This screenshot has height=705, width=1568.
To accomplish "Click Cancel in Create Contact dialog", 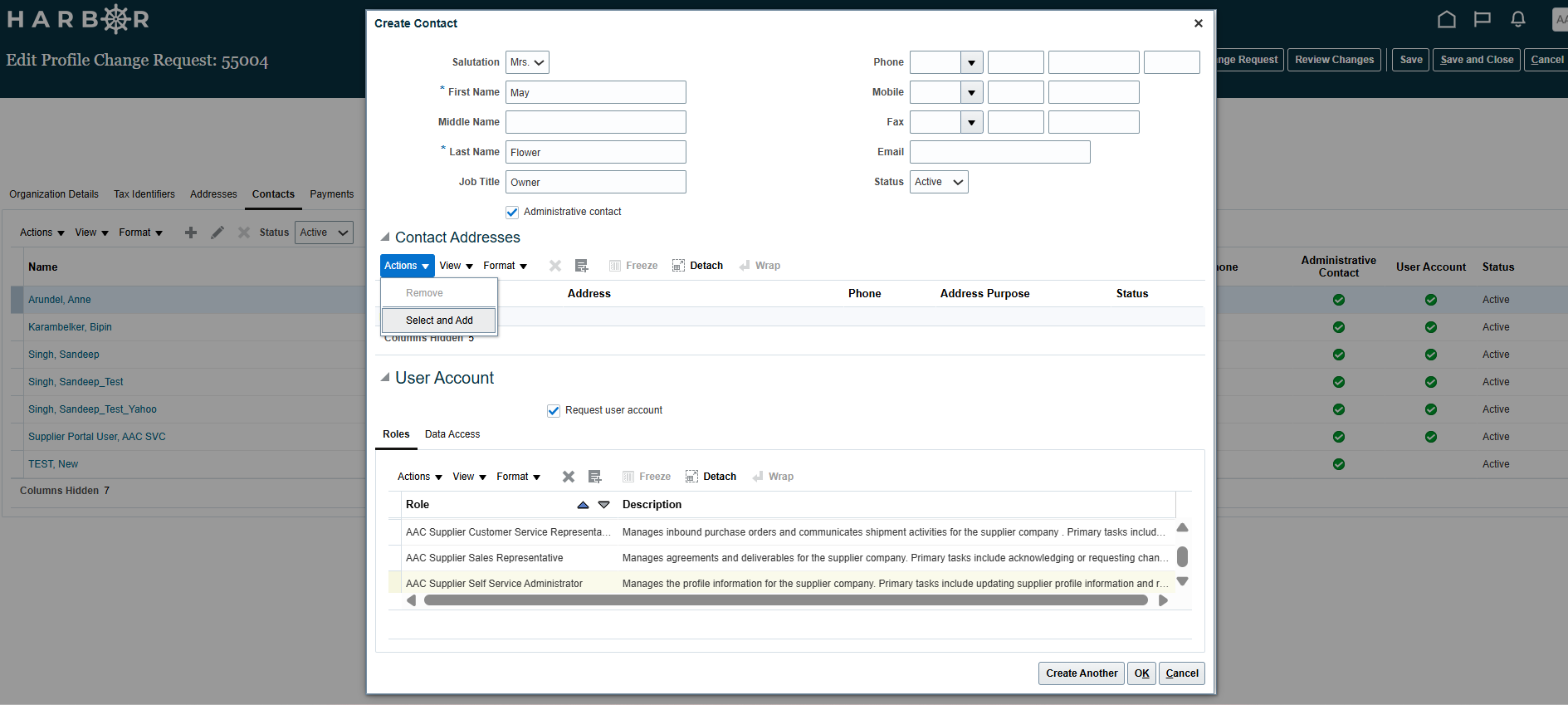I will (x=1182, y=673).
